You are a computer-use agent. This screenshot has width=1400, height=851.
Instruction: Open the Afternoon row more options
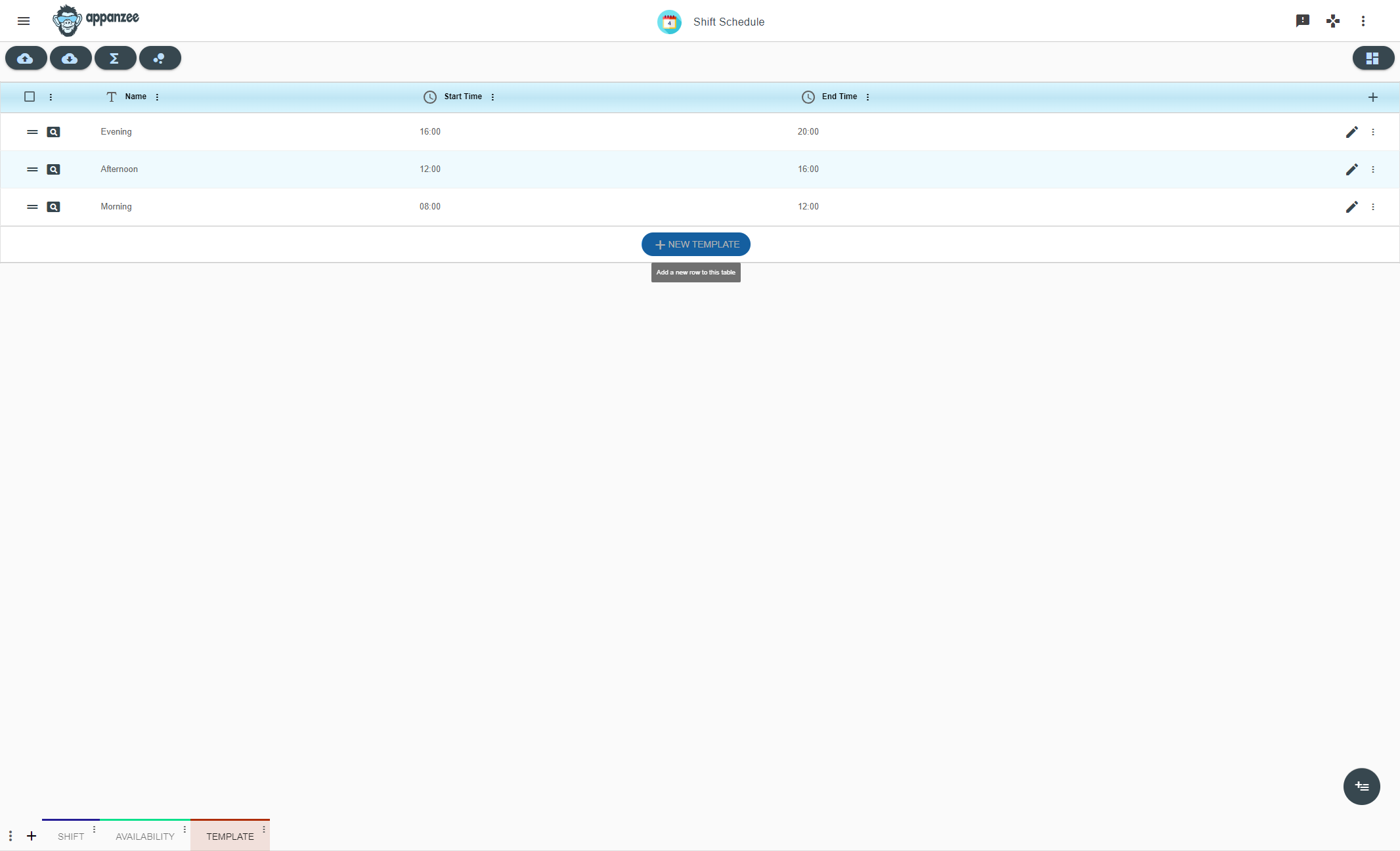[1372, 169]
